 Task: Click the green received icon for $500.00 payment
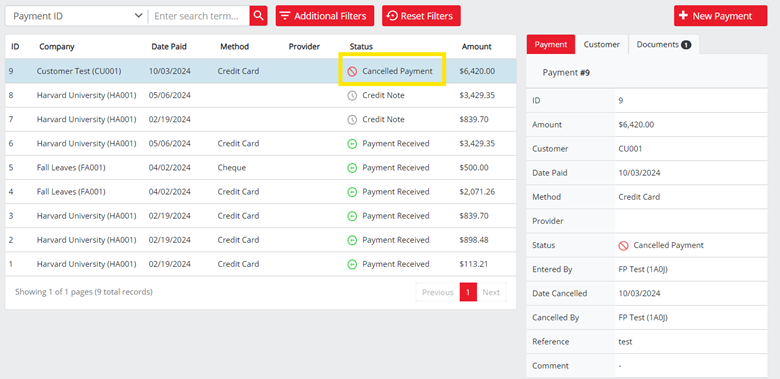coord(352,168)
